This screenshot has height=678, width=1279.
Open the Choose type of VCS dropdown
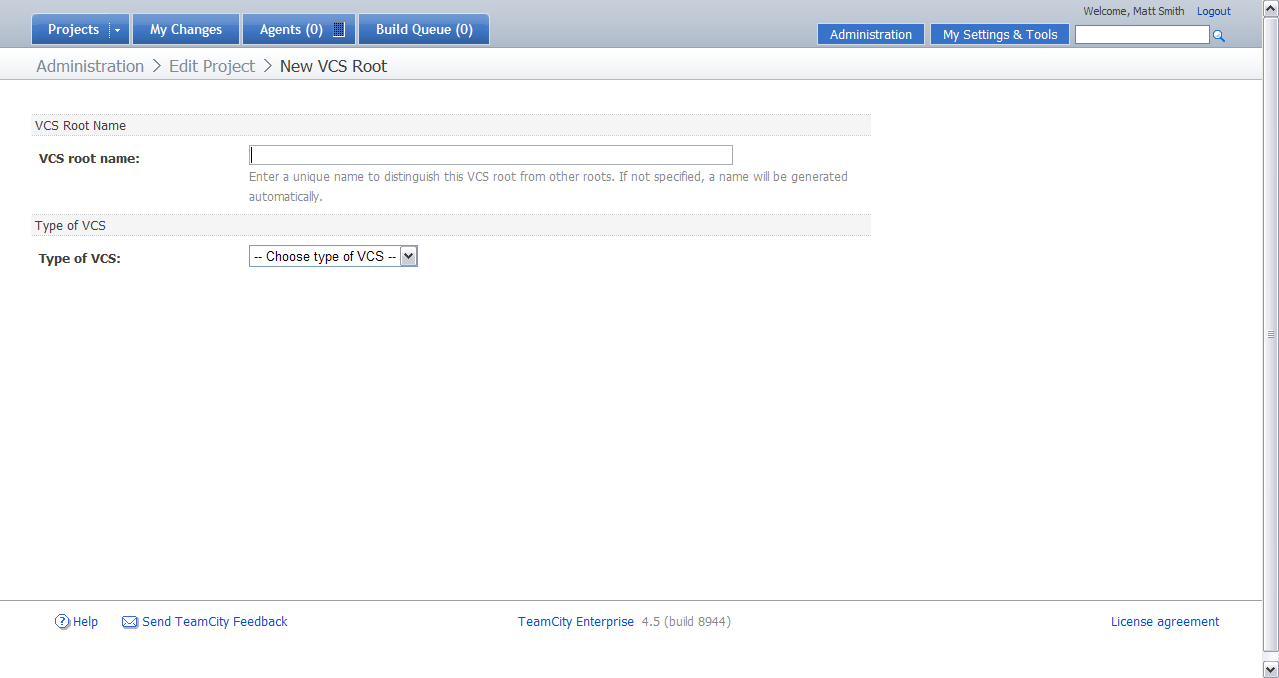(x=333, y=255)
